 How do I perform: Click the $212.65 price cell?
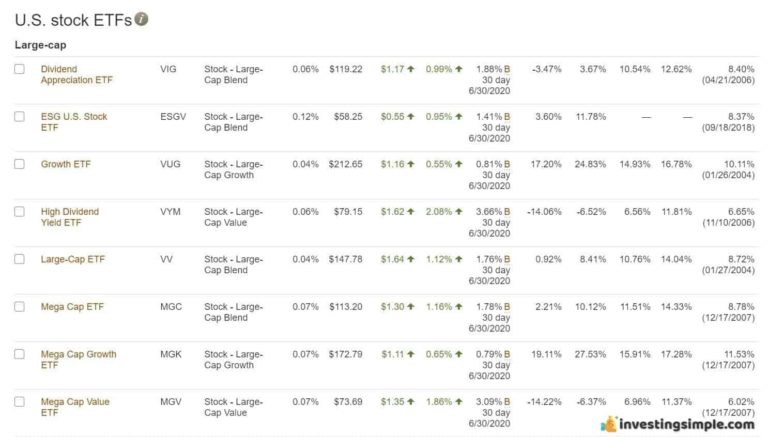[346, 164]
